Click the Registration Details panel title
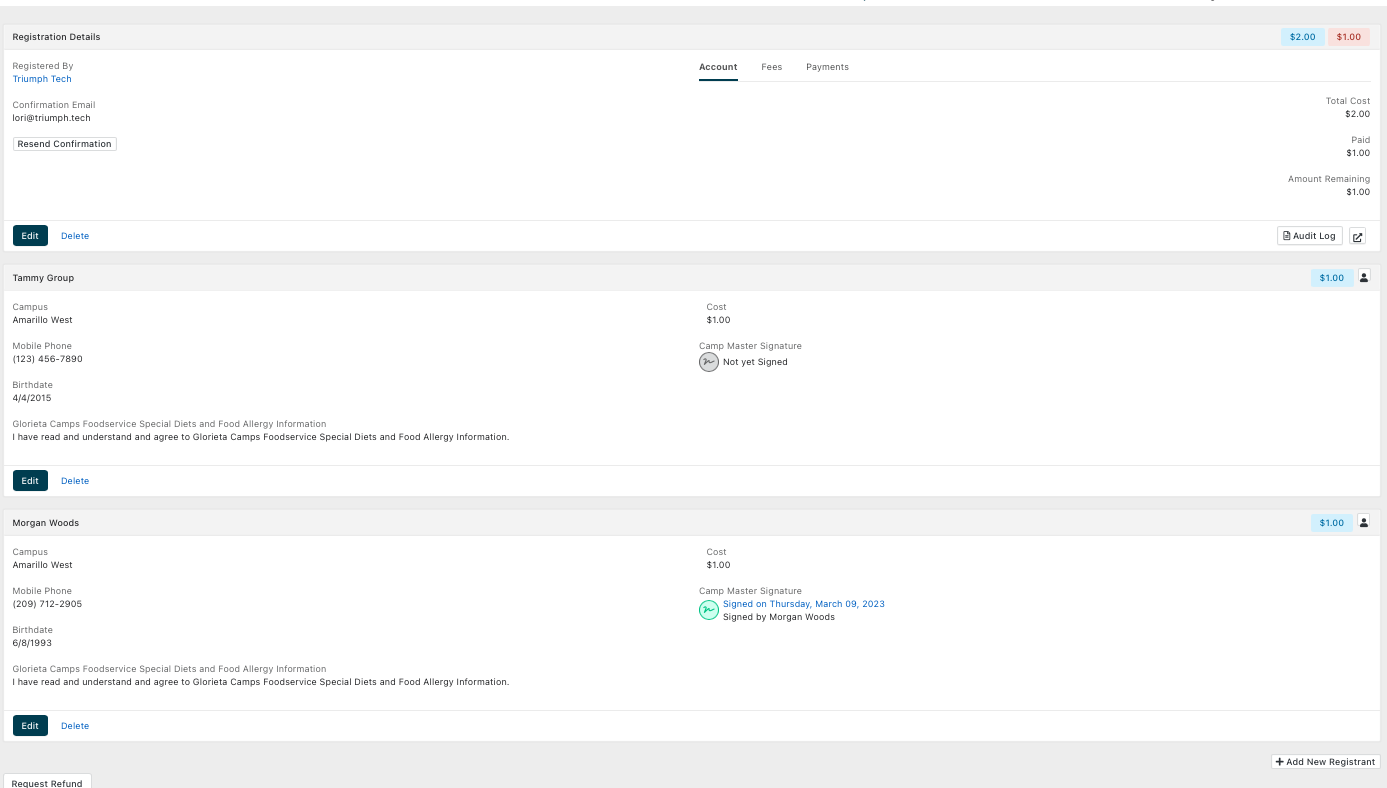Viewport: 1387px width, 788px height. coord(57,37)
